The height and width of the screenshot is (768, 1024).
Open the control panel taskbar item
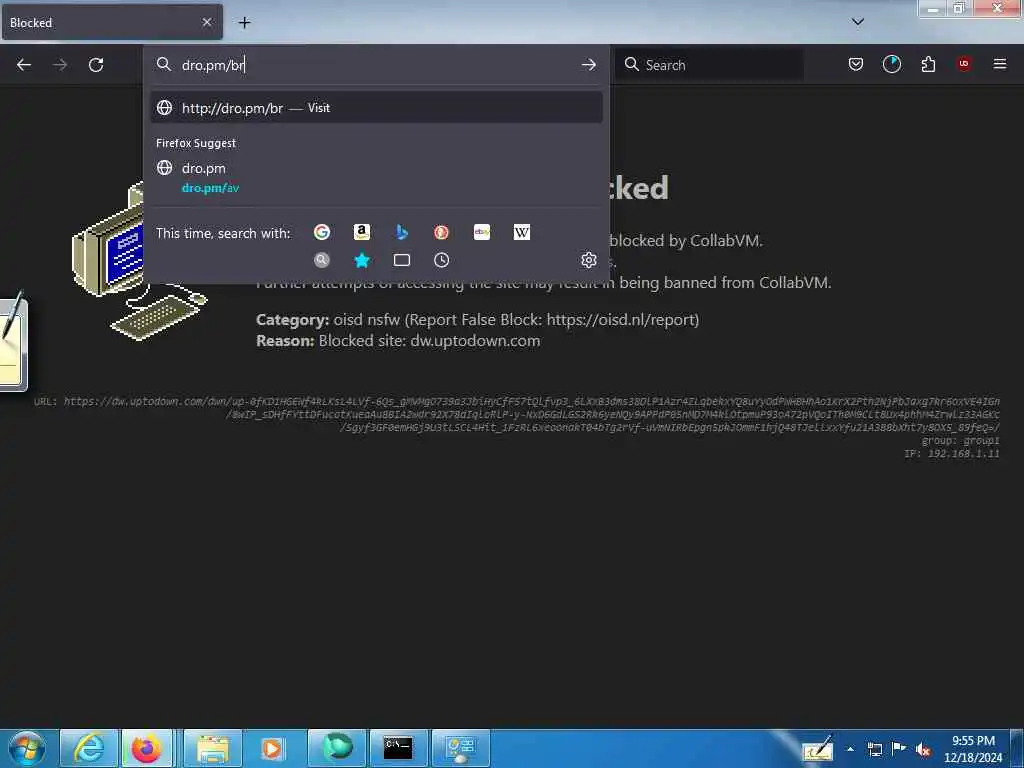pyautogui.click(x=460, y=748)
